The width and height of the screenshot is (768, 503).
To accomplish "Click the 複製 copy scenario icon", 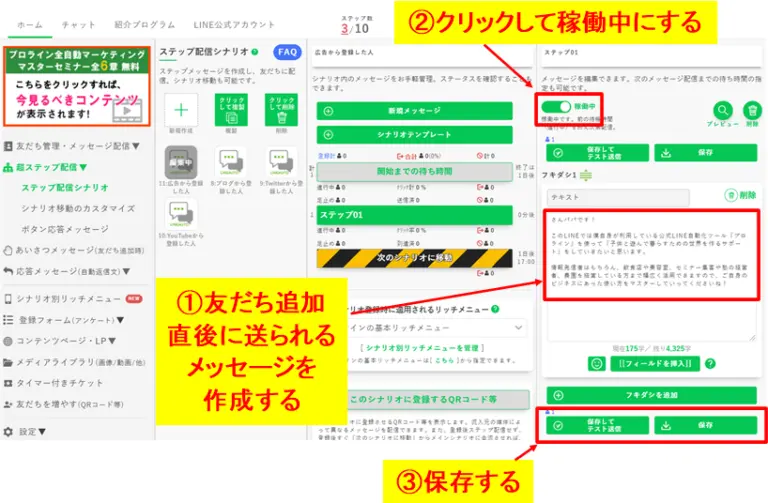I will tap(231, 110).
